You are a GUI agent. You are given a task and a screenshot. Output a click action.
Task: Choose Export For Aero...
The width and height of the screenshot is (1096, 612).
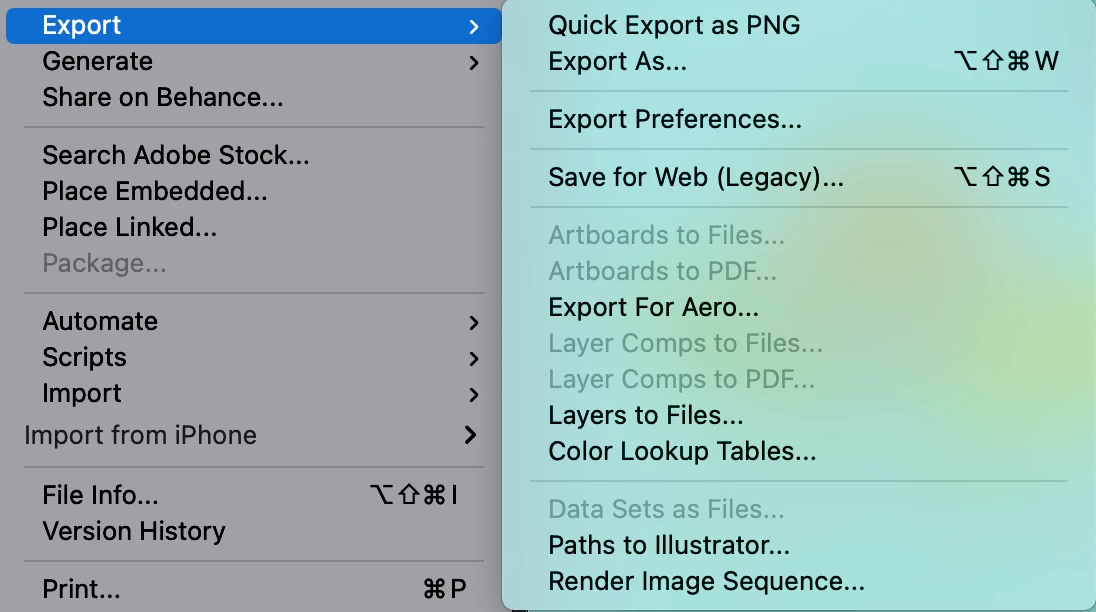(x=799, y=307)
